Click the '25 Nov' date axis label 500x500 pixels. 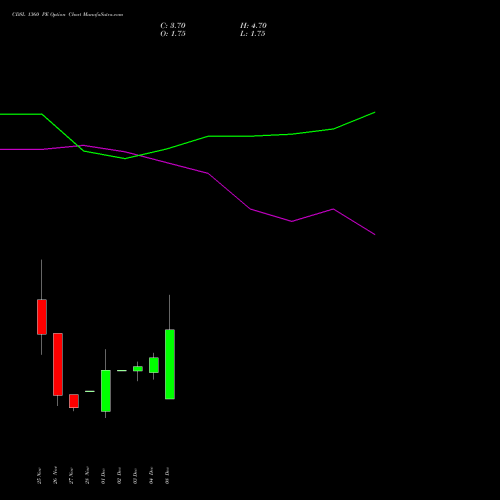point(39,476)
